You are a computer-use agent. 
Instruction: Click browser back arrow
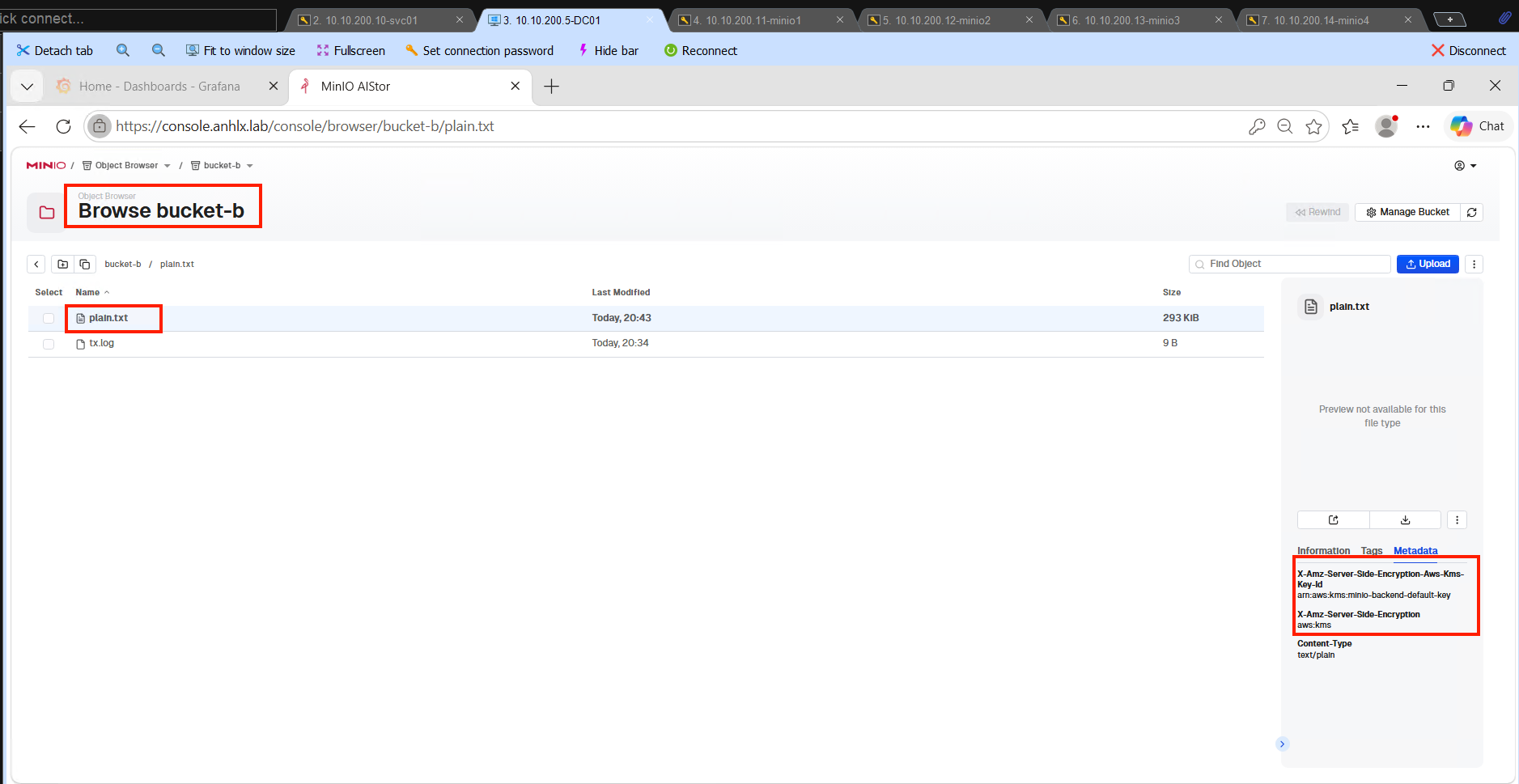pyautogui.click(x=28, y=126)
